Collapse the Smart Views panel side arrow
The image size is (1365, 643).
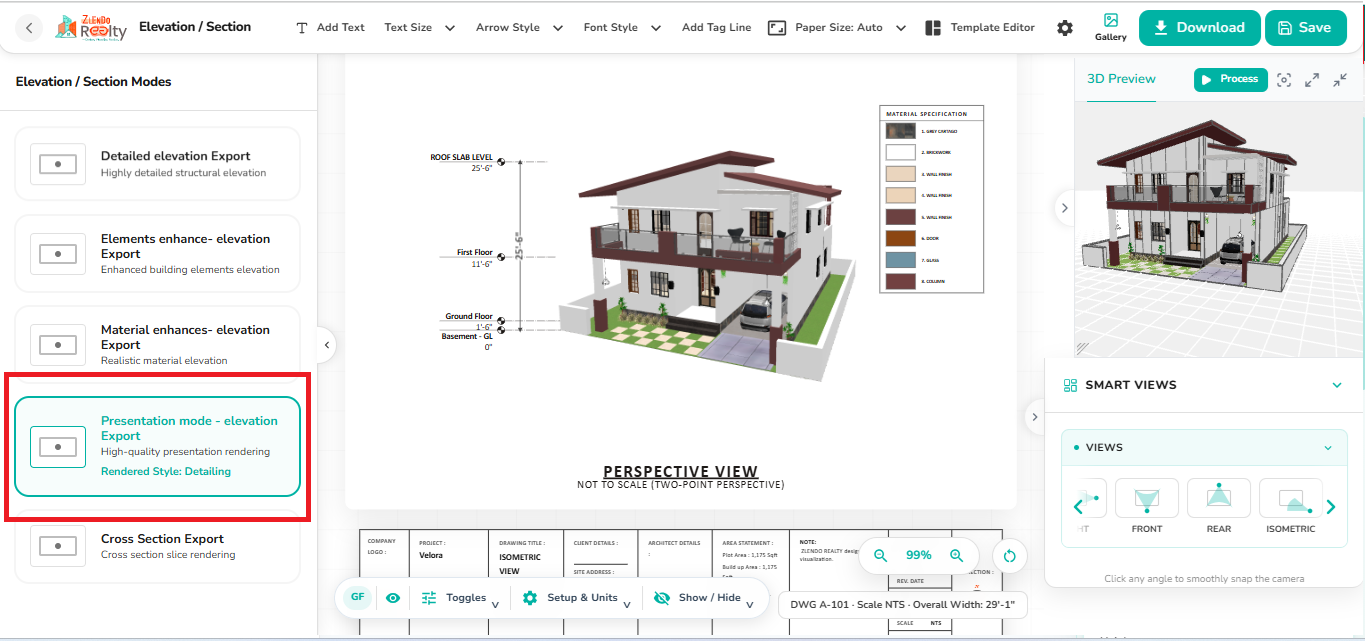tap(1035, 417)
